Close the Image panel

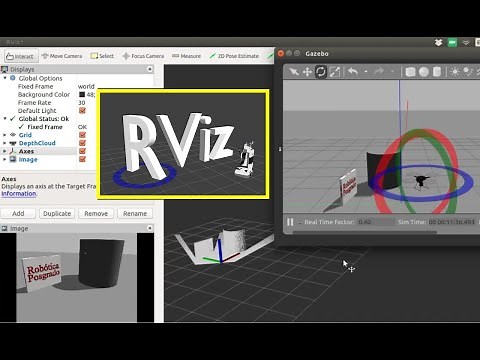[150, 228]
